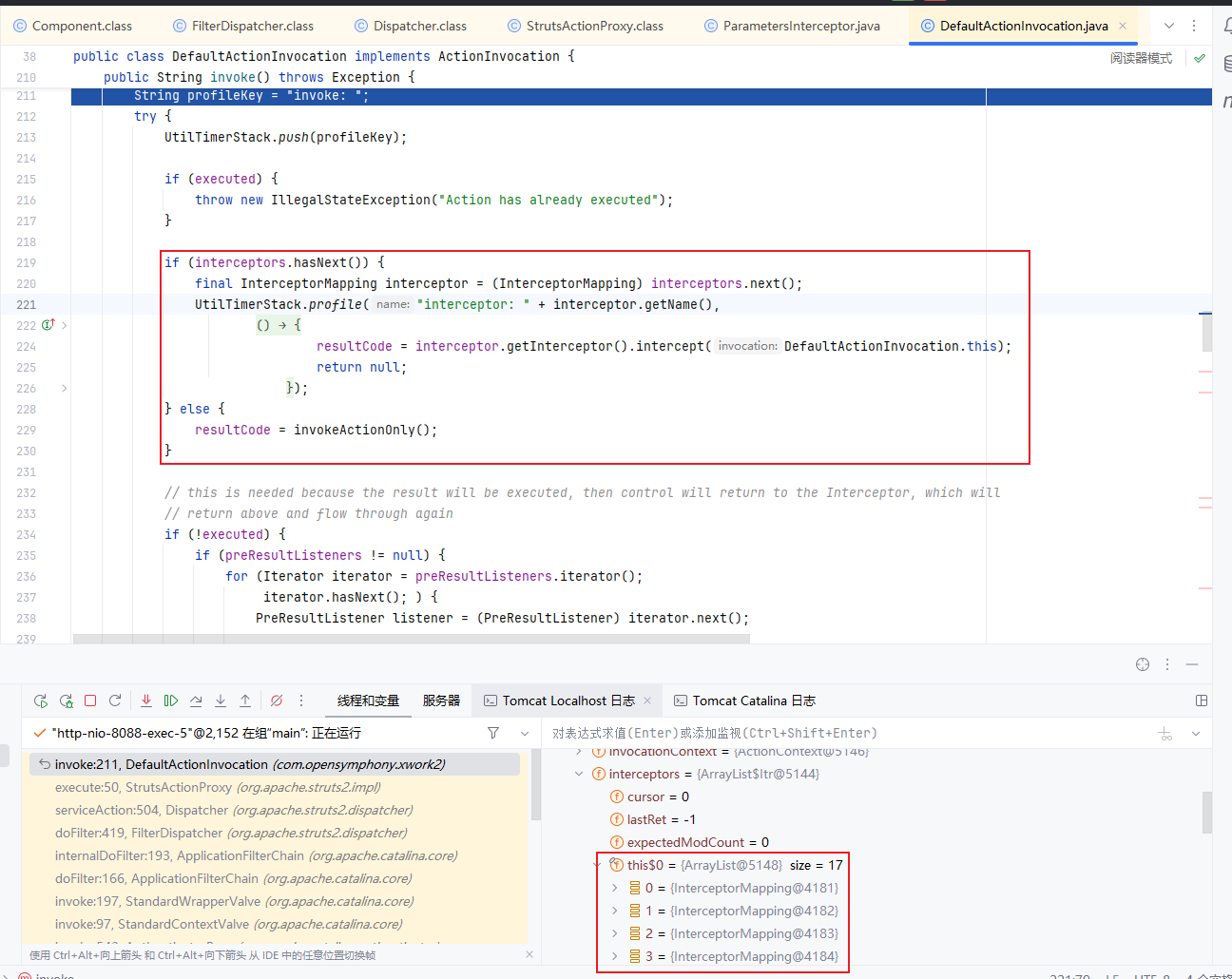
Task: Switch to ParametersInterceptor.java editor tab
Action: tap(800, 26)
